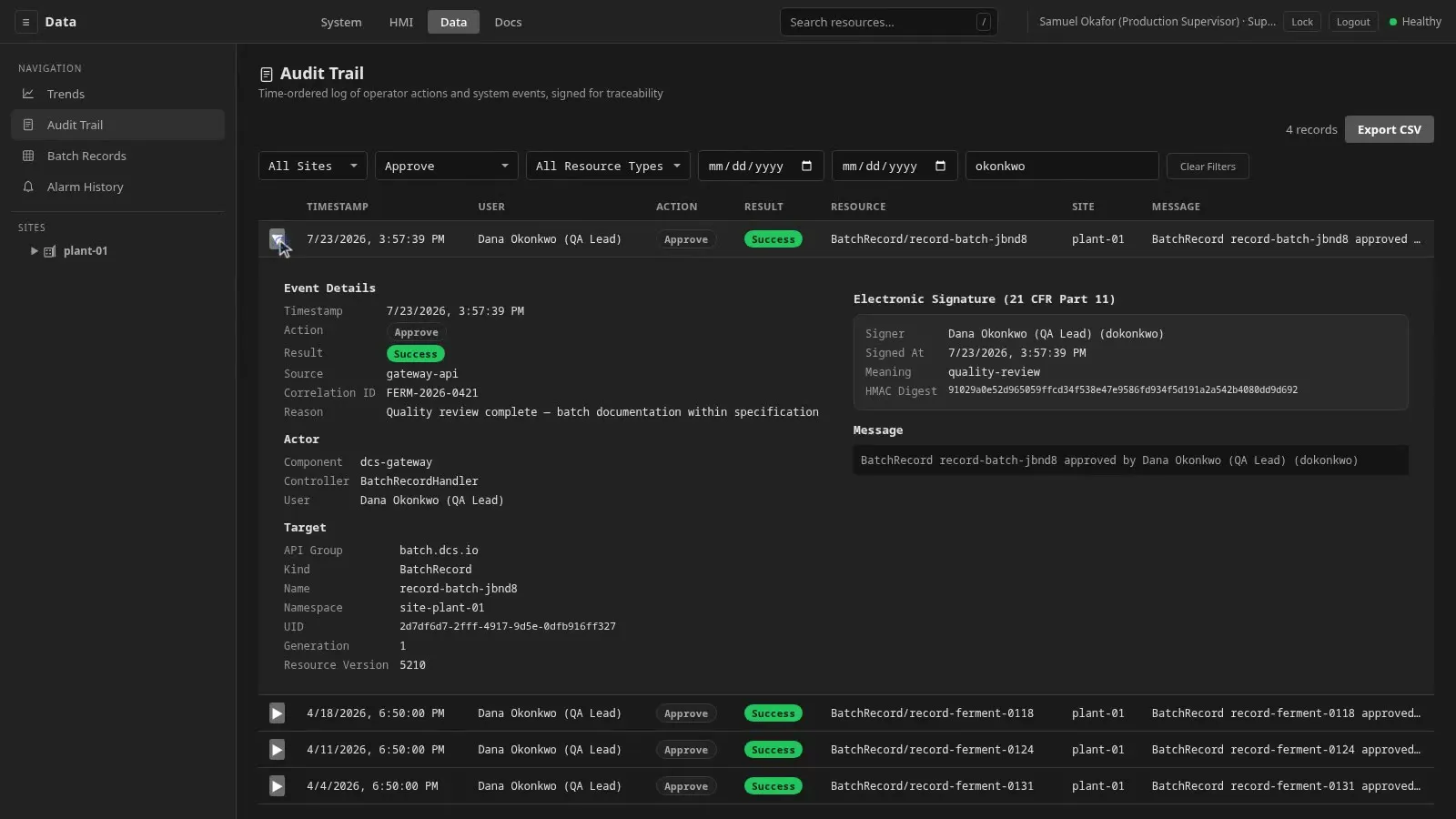1456x819 pixels.
Task: Open calendar picker on first date field
Action: point(806,166)
